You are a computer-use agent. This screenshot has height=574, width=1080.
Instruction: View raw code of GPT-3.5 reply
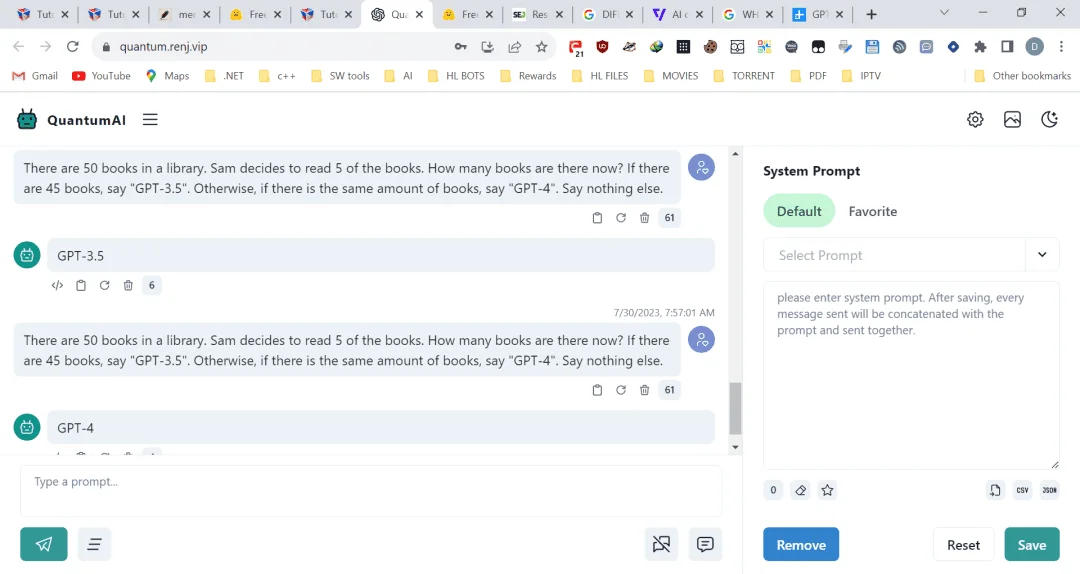click(x=57, y=285)
